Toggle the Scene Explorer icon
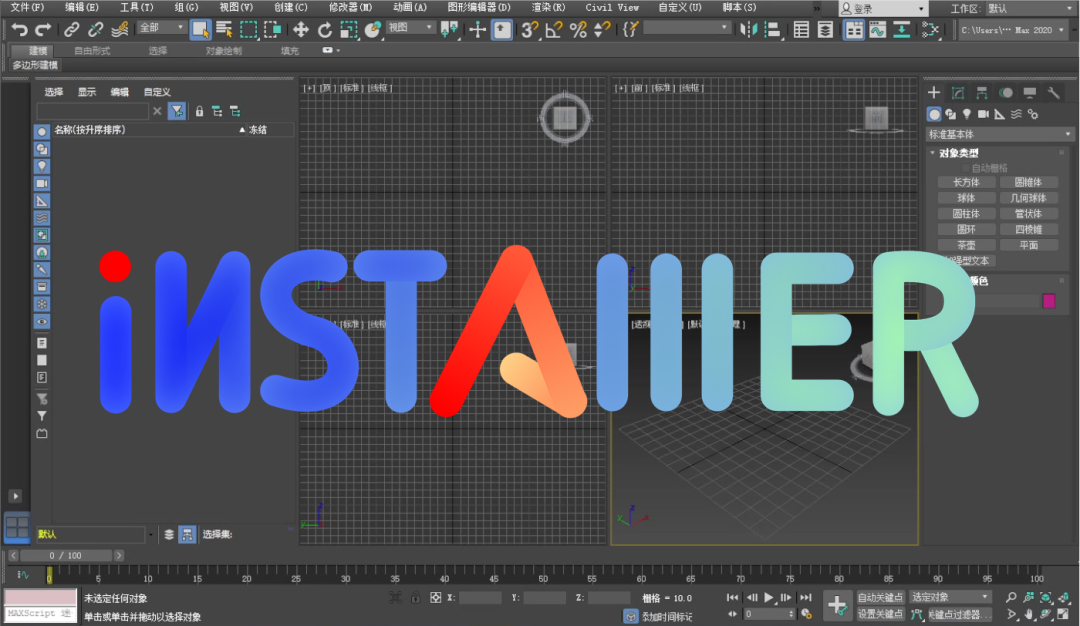Viewport: 1080px width, 626px height. click(801, 30)
